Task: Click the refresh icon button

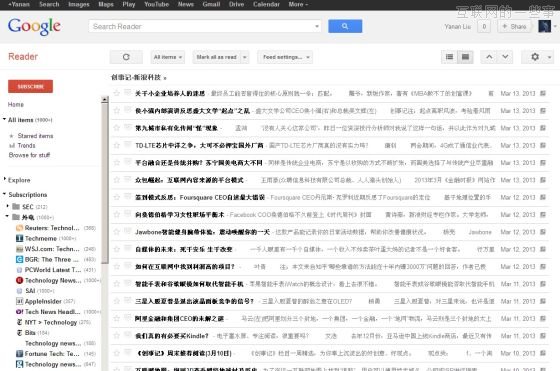Action: point(126,57)
